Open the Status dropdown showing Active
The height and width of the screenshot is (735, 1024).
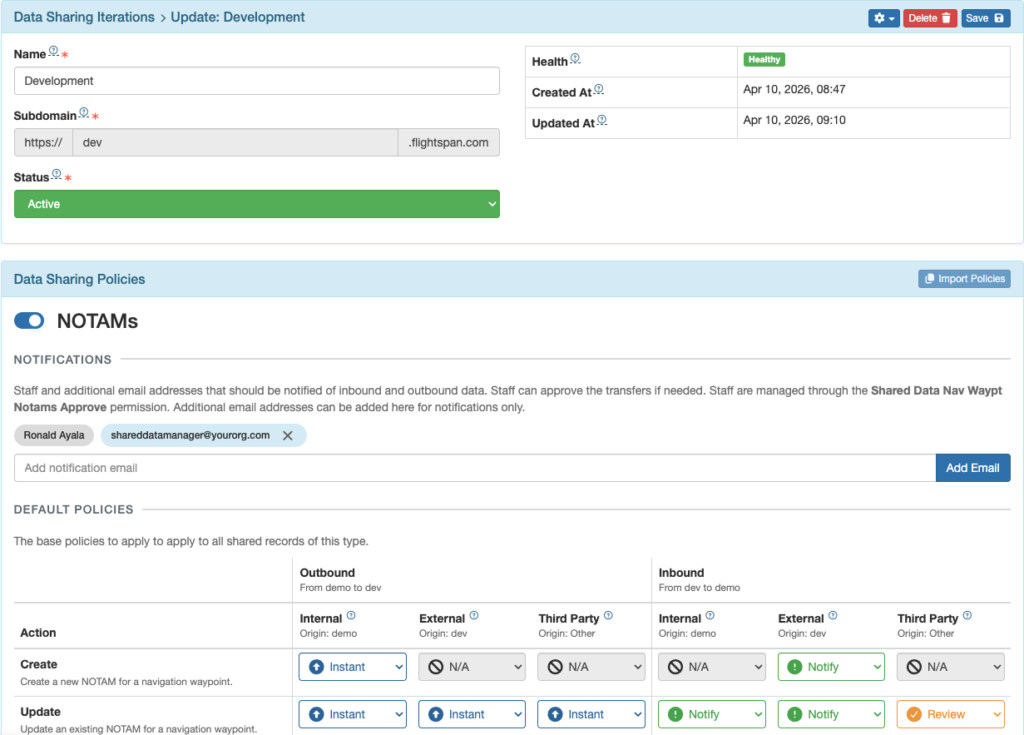click(x=256, y=204)
